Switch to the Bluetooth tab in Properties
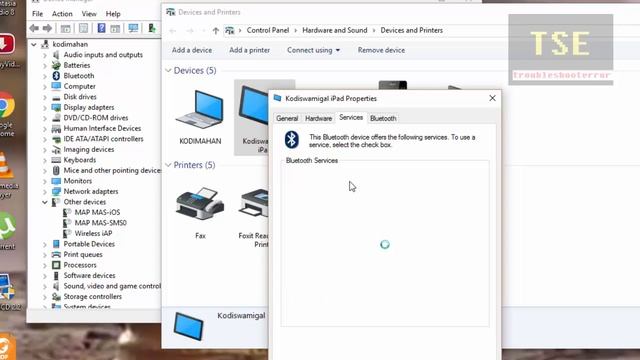The width and height of the screenshot is (640, 360). point(383,118)
